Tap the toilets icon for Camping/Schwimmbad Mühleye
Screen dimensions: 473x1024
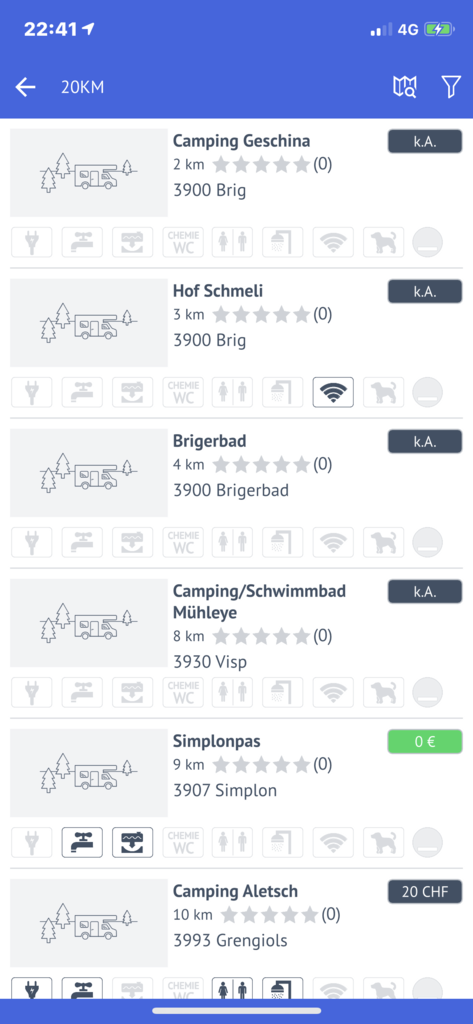tap(233, 692)
